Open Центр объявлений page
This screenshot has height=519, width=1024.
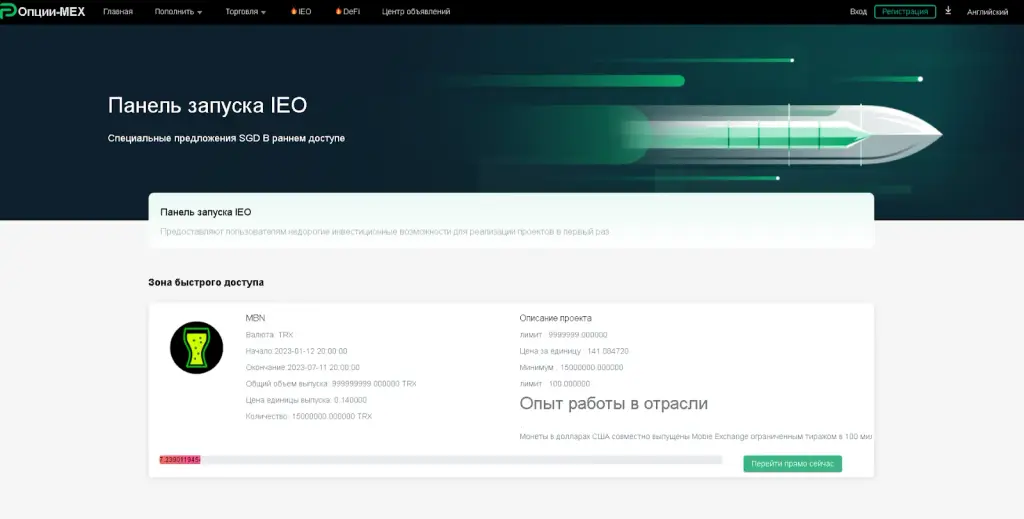416,12
